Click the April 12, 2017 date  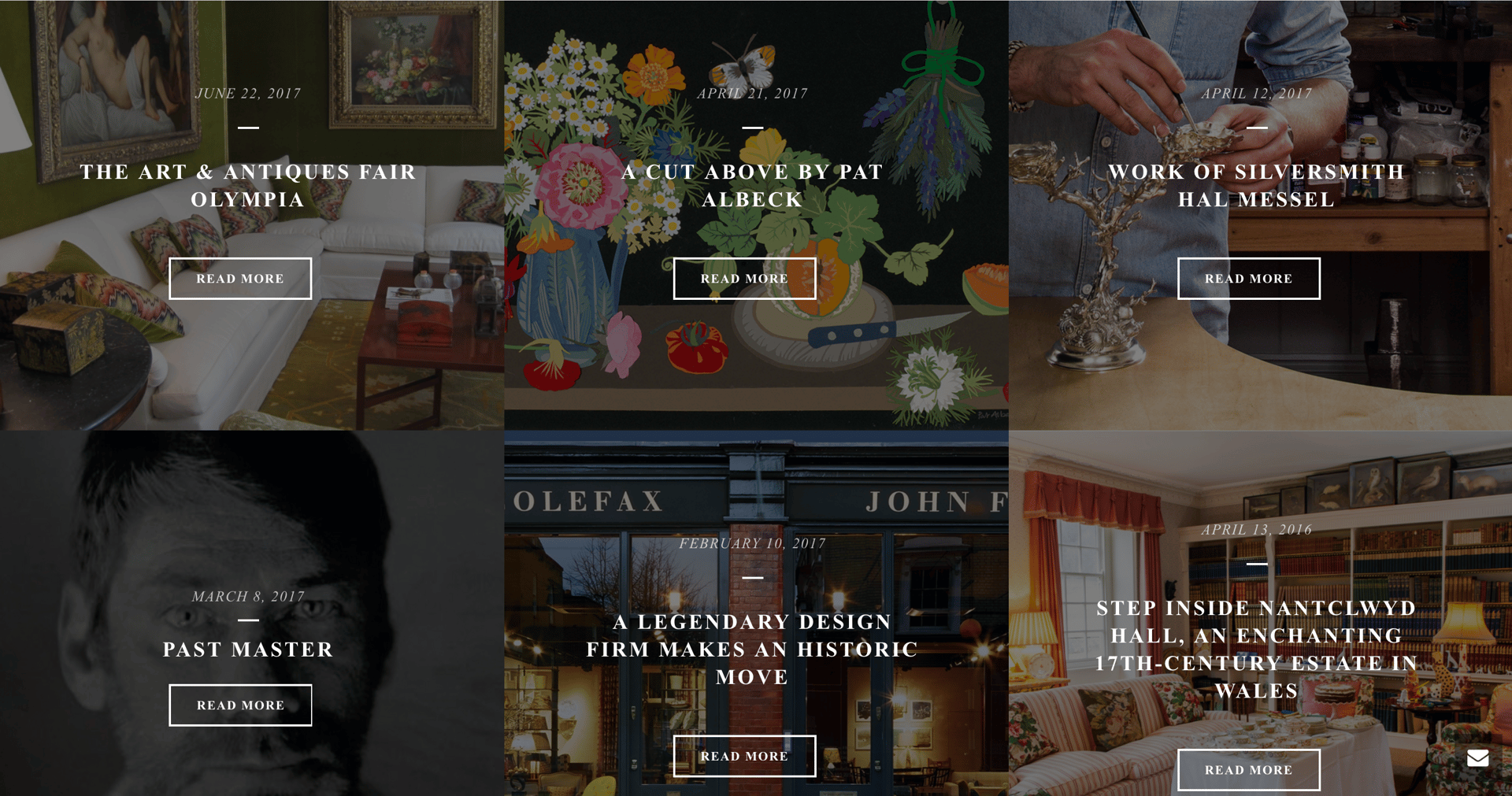[x=1256, y=94]
